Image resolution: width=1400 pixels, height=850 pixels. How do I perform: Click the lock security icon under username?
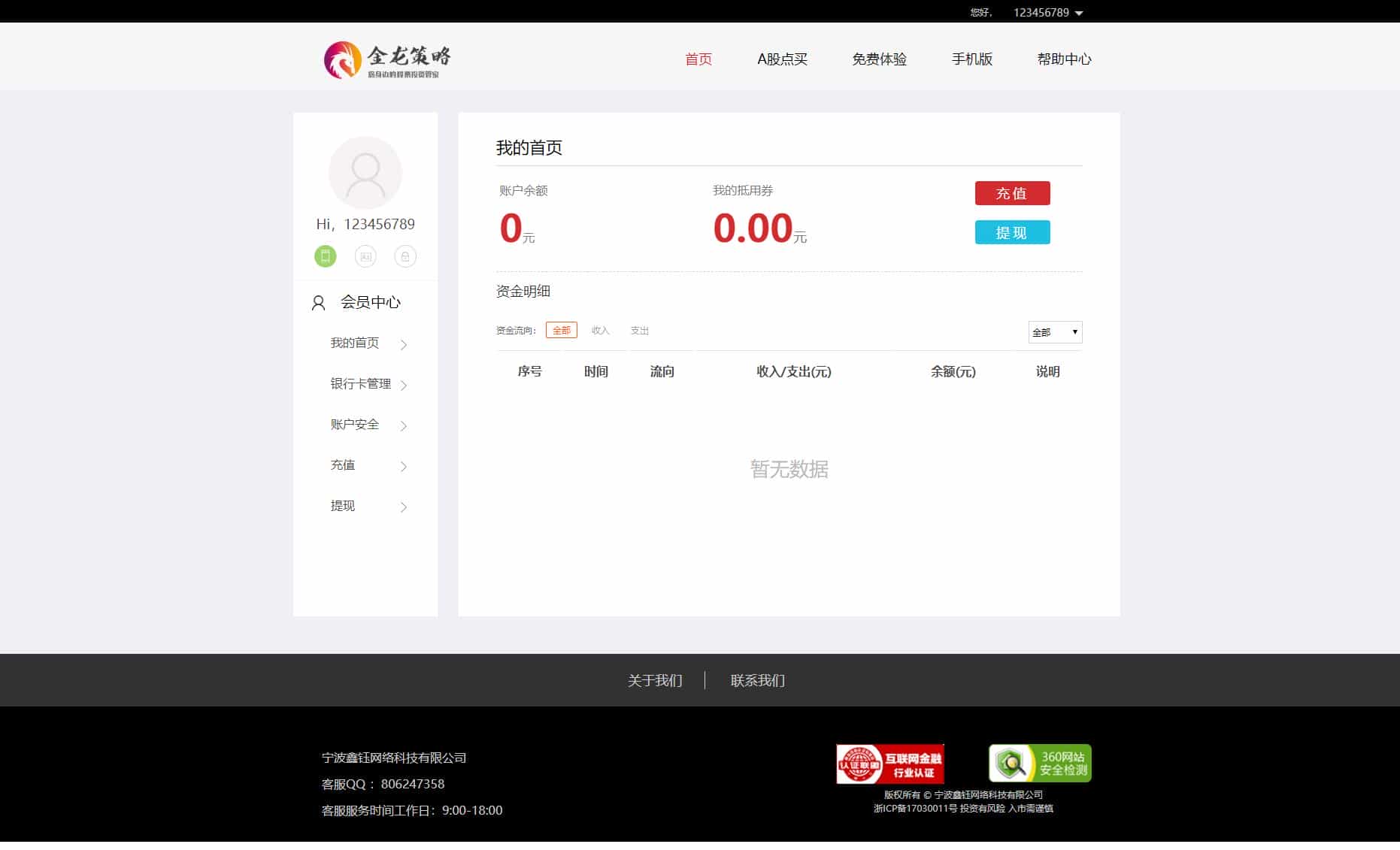pos(405,256)
